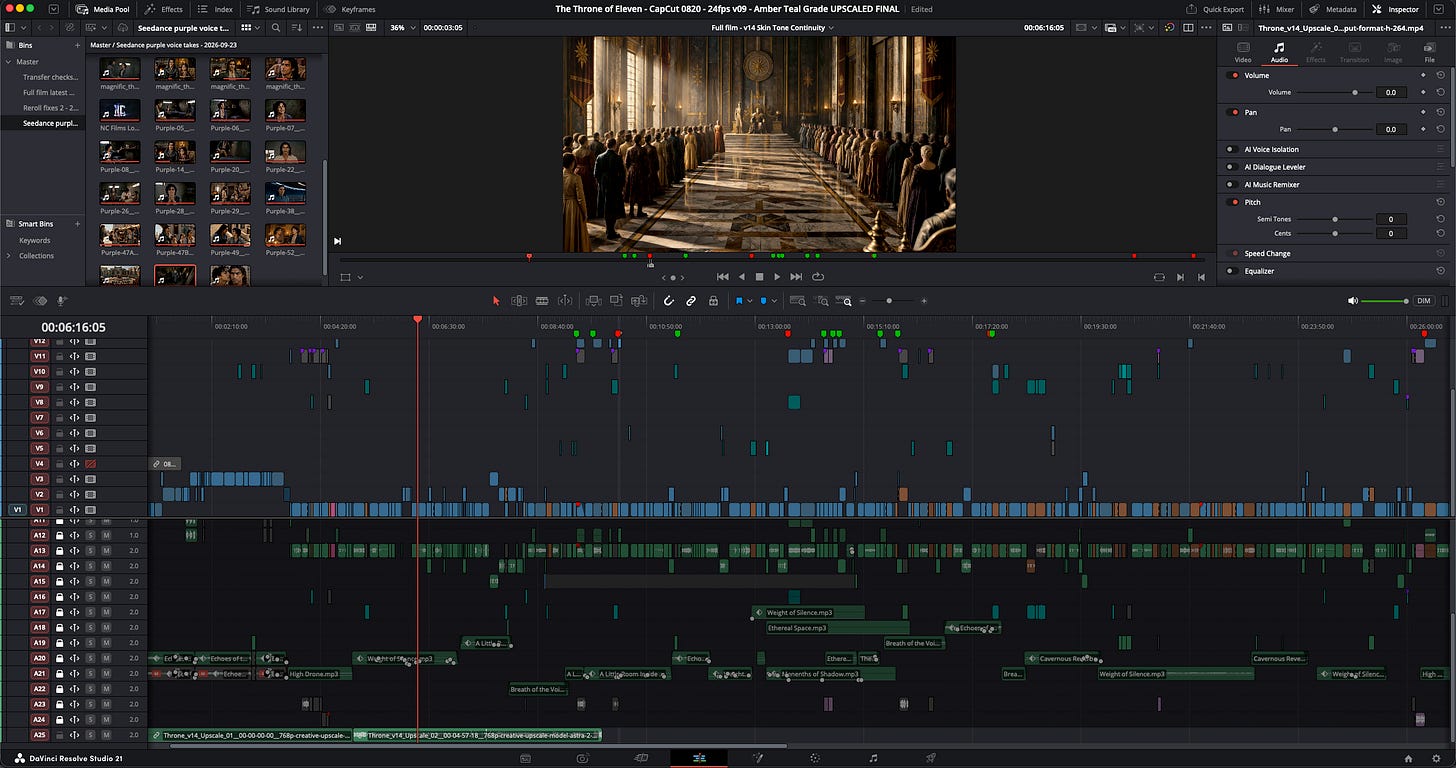Adjust the timeline zoom slider
1456x768 pixels.
tap(889, 300)
